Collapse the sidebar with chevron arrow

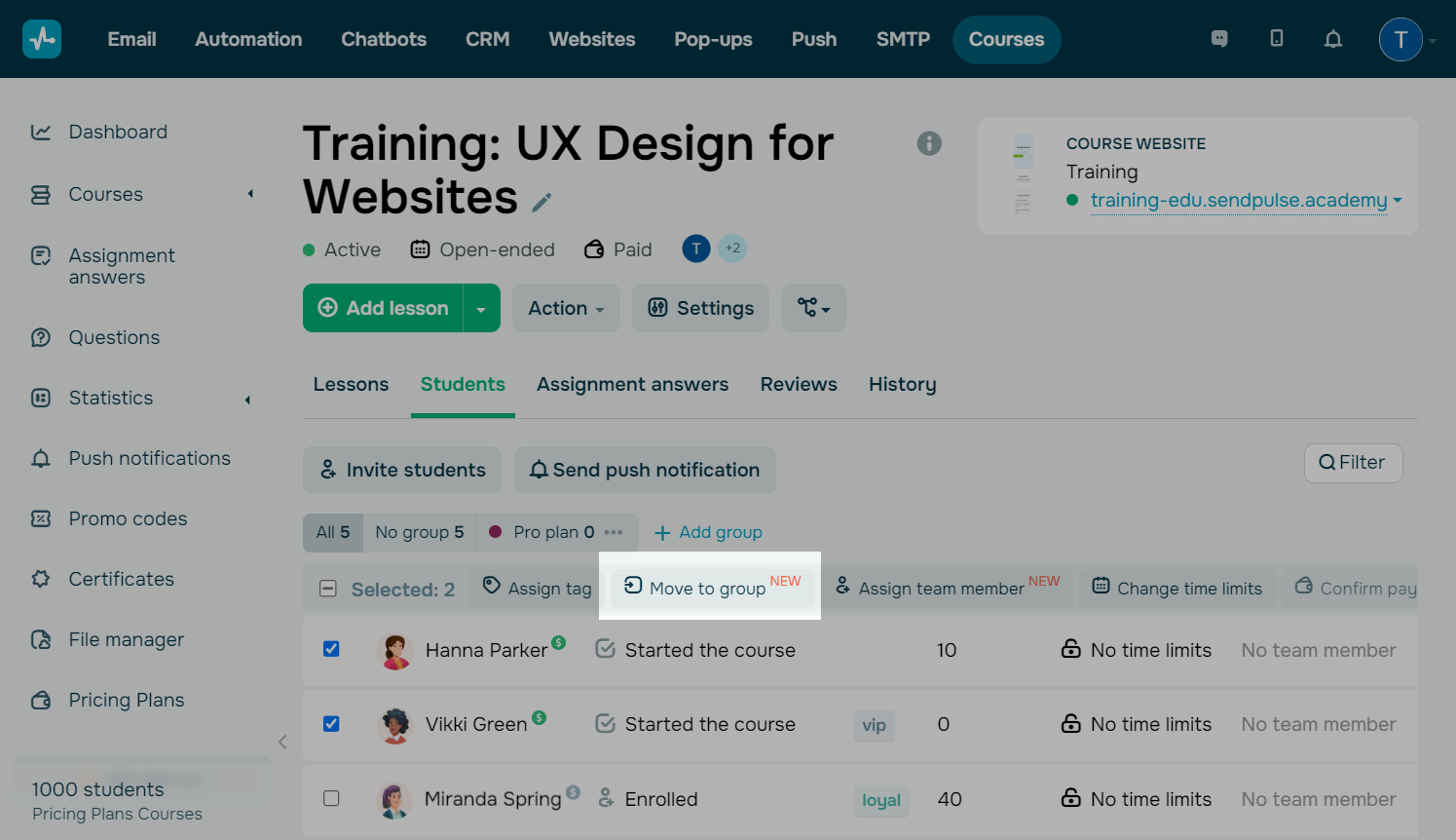282,743
